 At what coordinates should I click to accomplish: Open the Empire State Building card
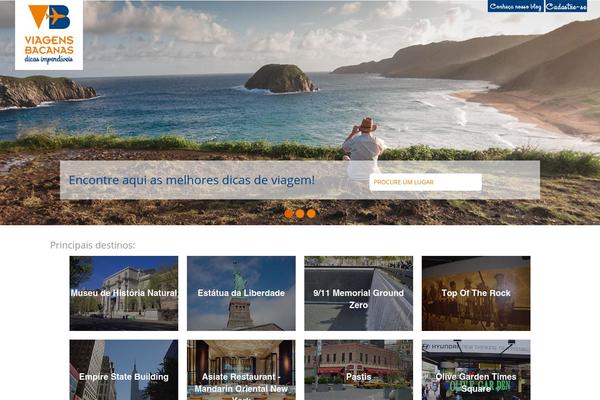coord(124,370)
